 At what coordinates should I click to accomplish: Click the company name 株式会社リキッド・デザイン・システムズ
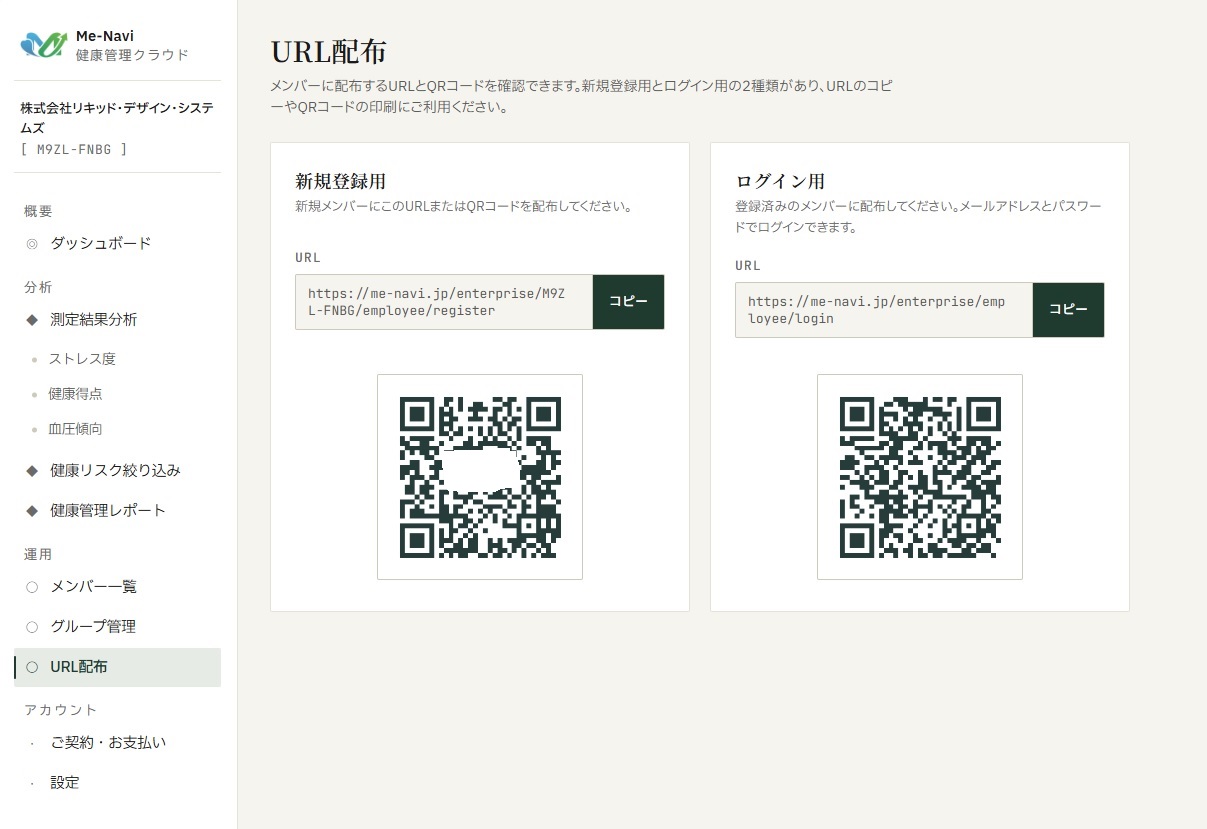pos(117,117)
